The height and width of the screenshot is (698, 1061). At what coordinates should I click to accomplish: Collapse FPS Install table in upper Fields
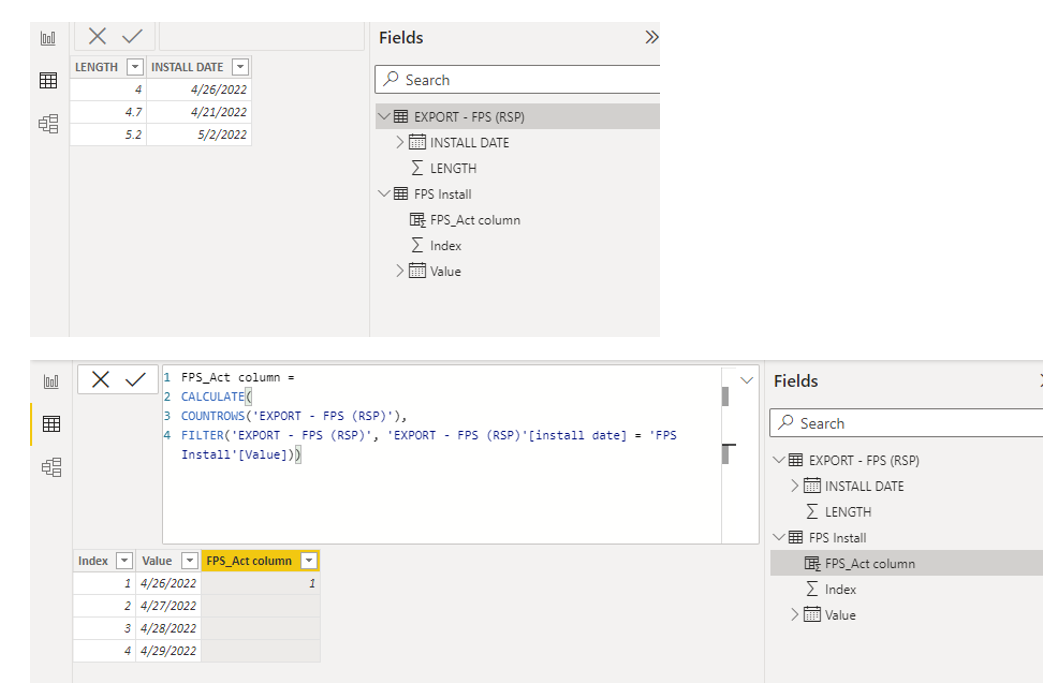(384, 193)
